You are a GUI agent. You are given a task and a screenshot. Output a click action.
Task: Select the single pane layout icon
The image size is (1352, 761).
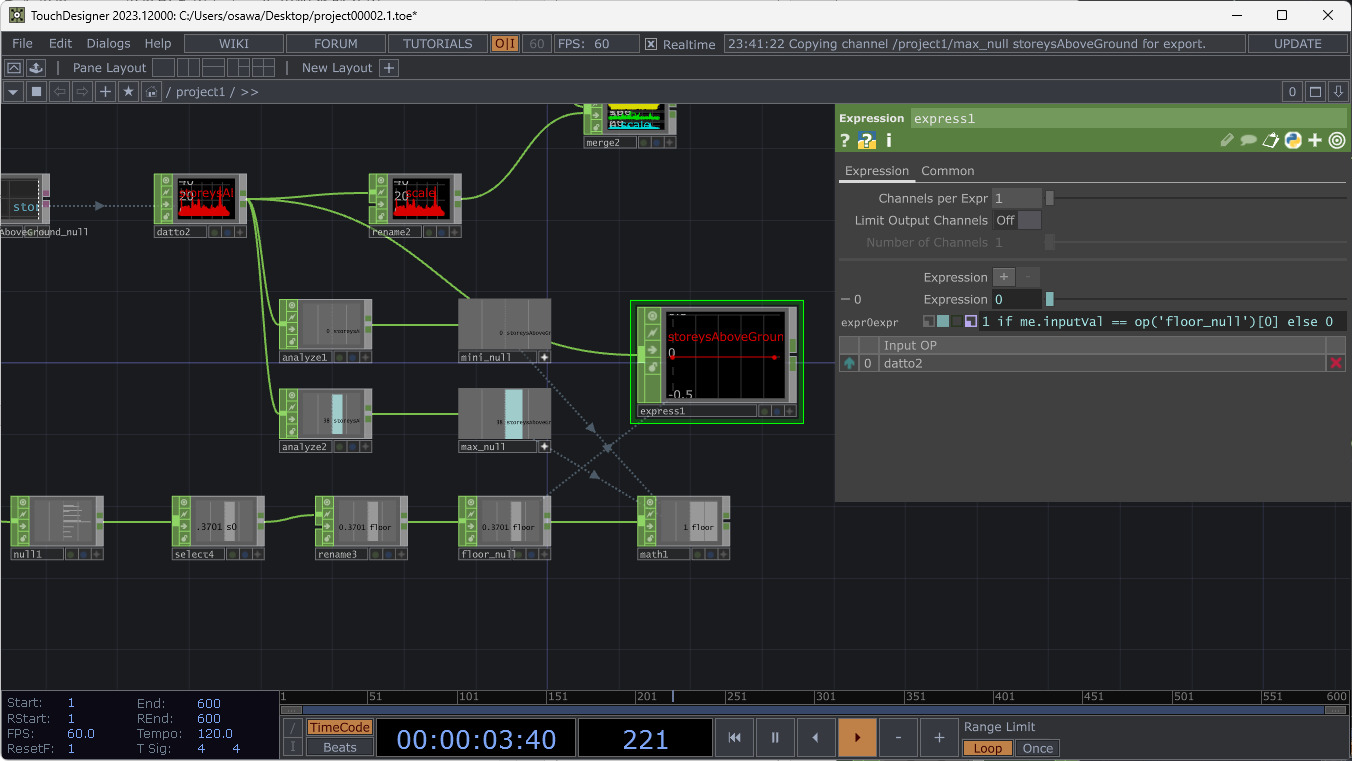164,68
